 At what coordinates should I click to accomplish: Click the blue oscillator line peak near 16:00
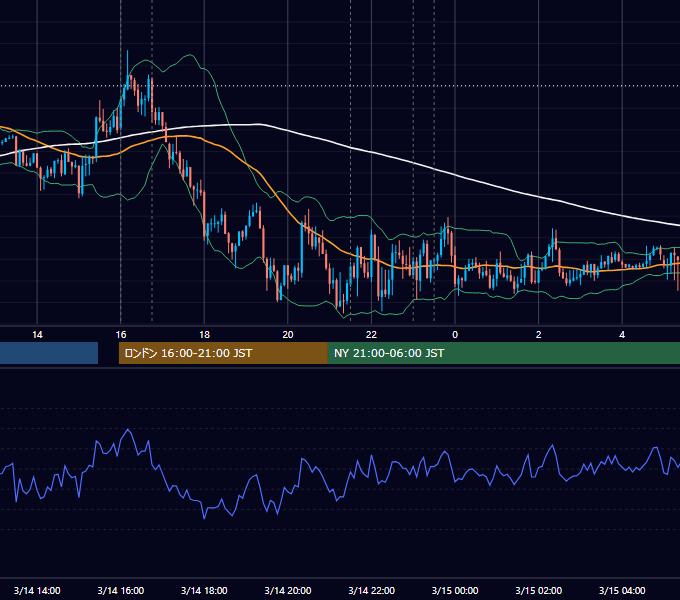pyautogui.click(x=128, y=430)
